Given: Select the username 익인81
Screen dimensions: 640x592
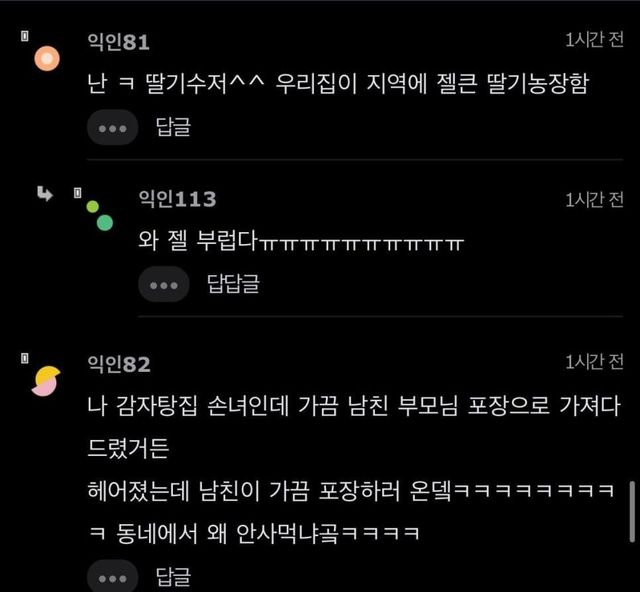Looking at the screenshot, I should (119, 42).
